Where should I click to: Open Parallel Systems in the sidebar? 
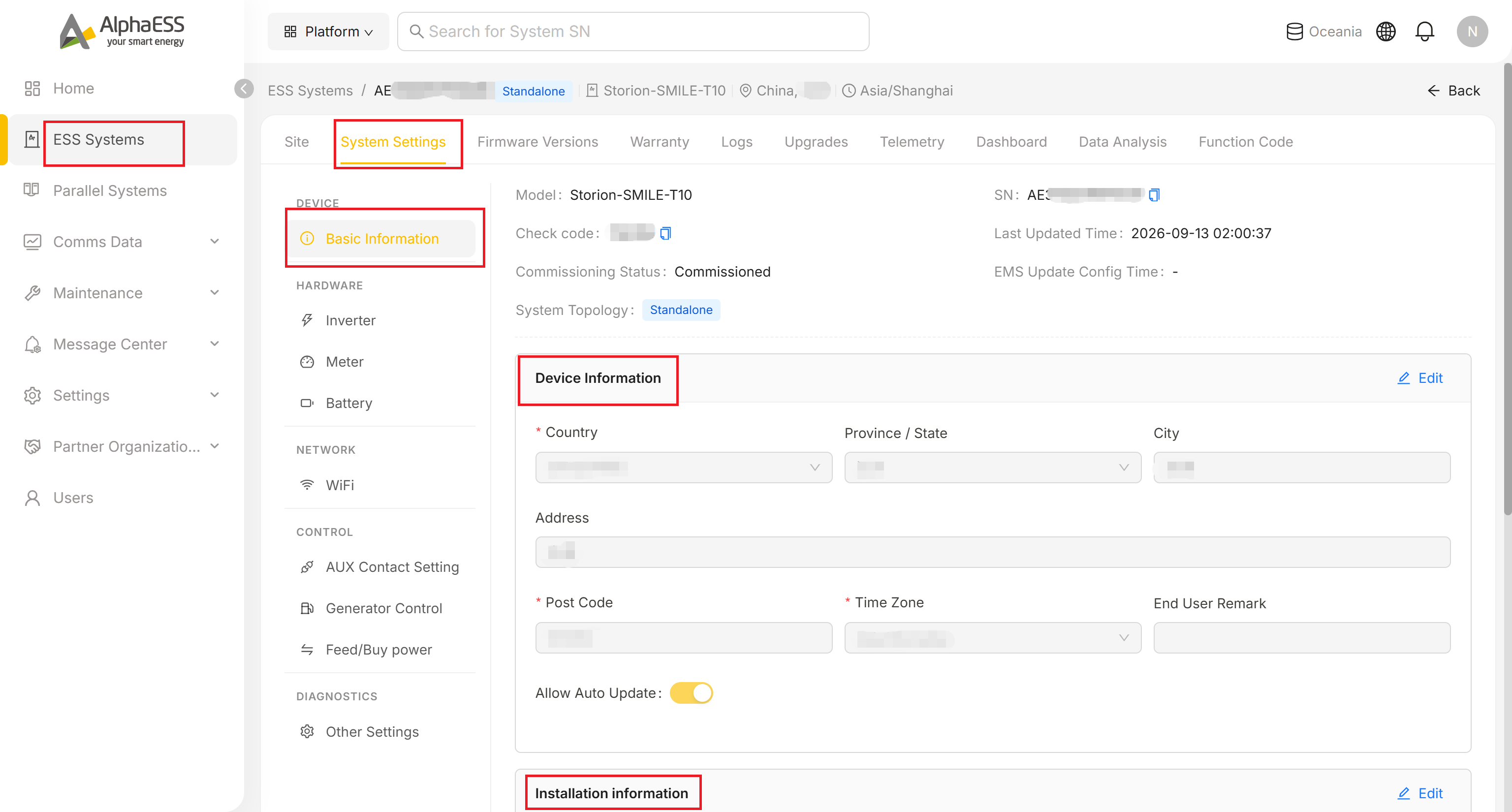110,190
